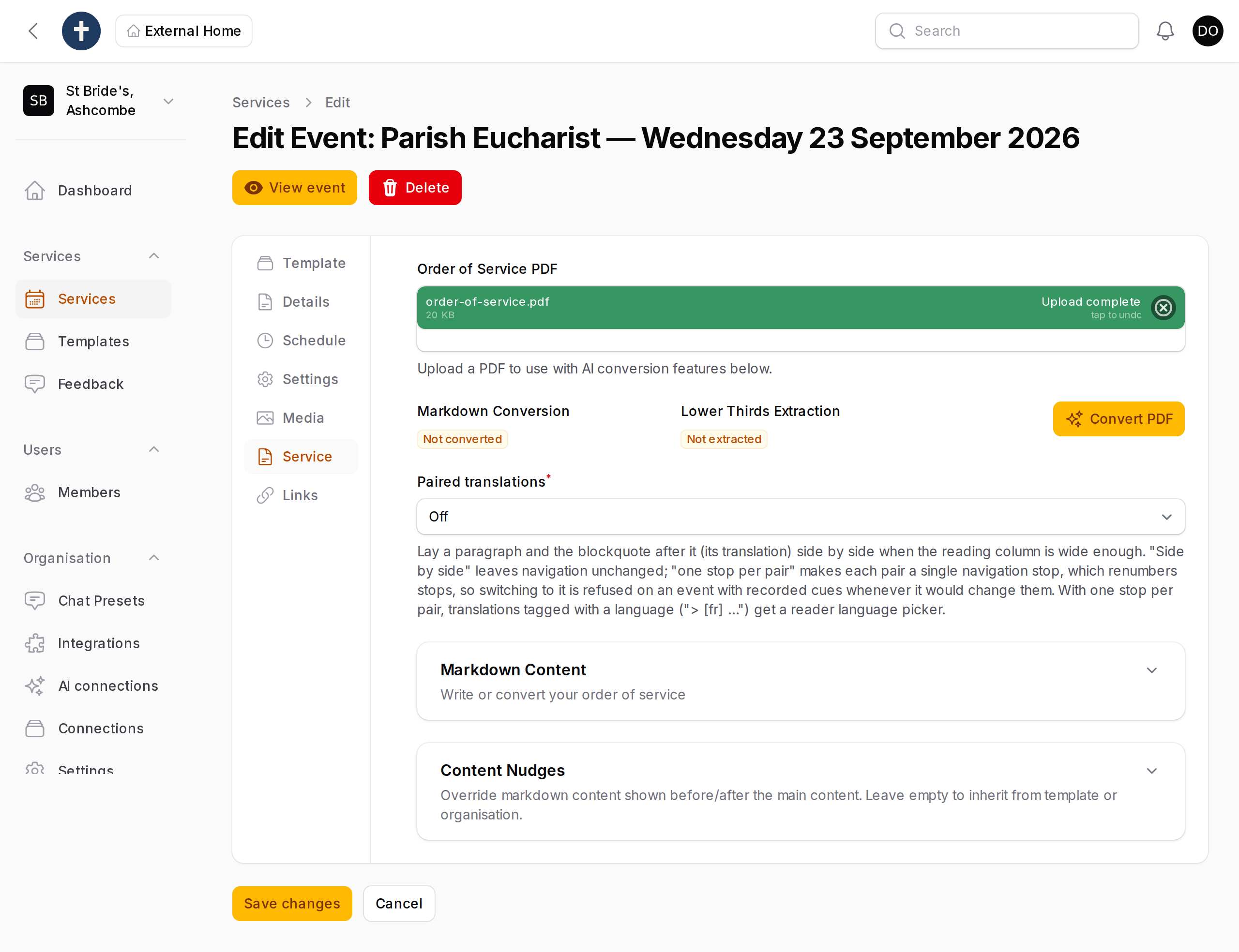Click the SB organisation badge
This screenshot has width=1239, height=952.
(x=39, y=101)
